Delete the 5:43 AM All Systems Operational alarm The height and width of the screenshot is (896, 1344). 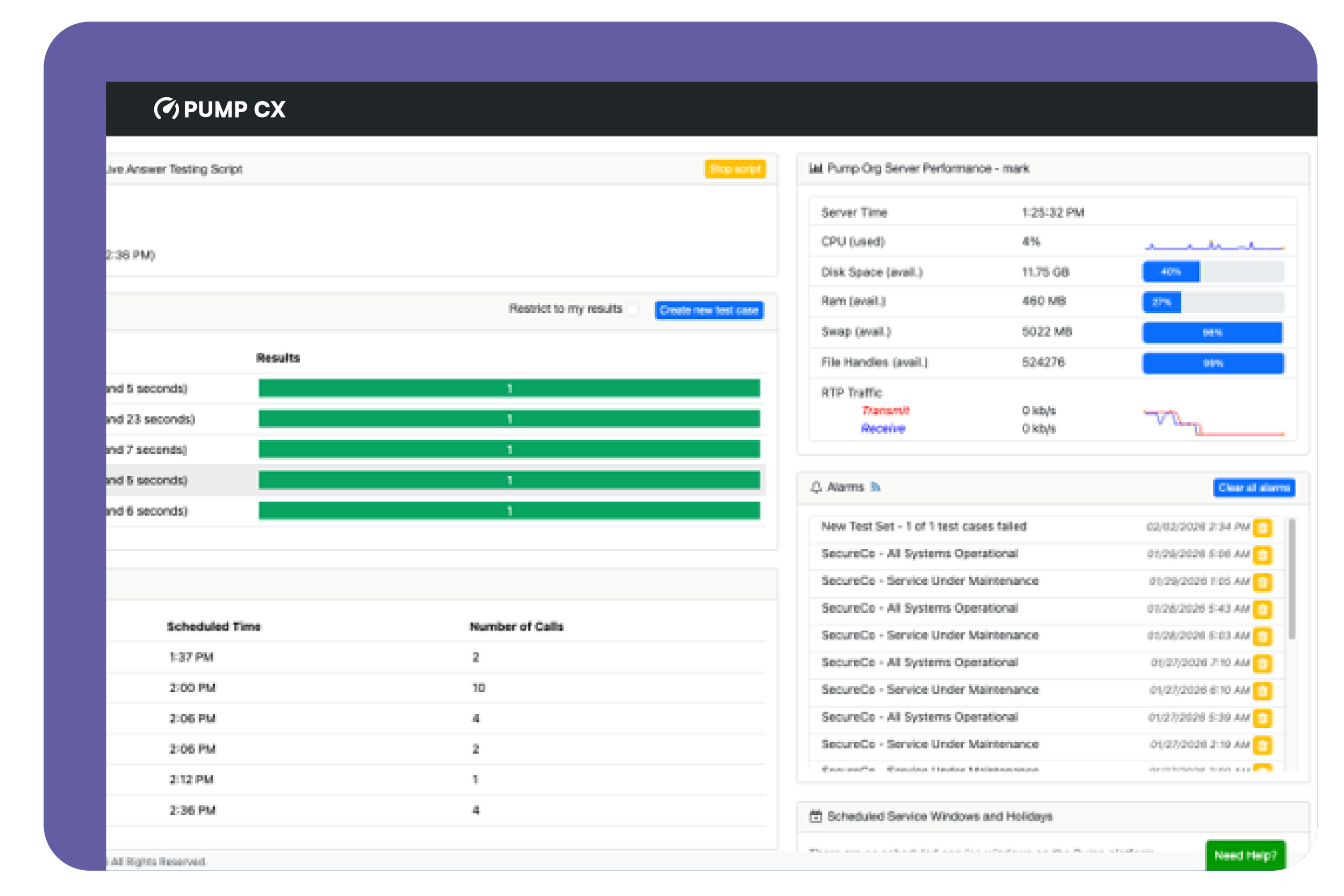tap(1262, 609)
